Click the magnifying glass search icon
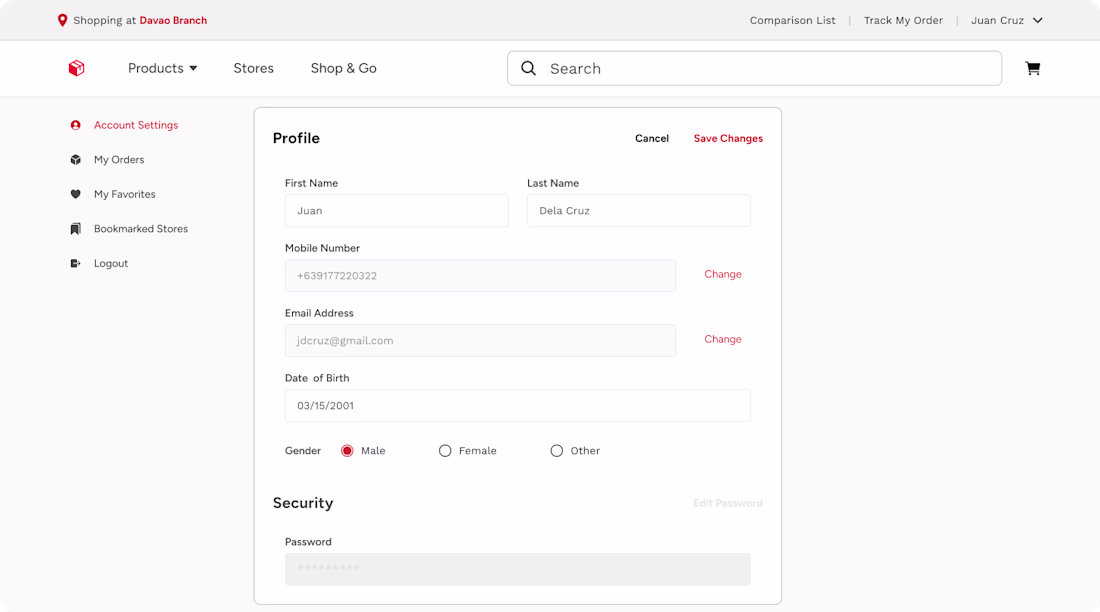 (x=528, y=68)
